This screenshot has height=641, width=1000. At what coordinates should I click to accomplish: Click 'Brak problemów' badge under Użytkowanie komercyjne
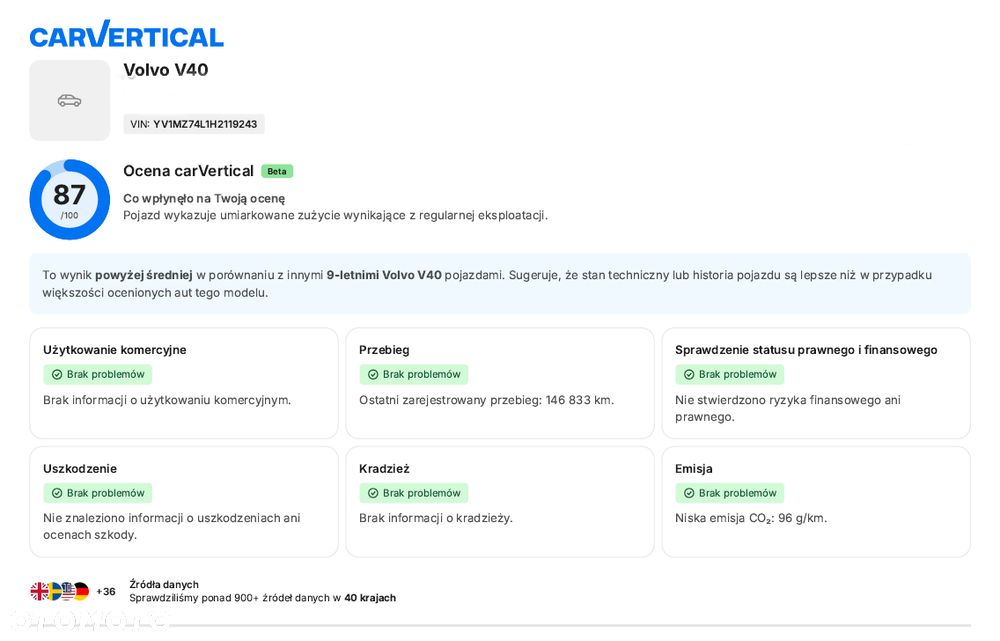pos(98,374)
